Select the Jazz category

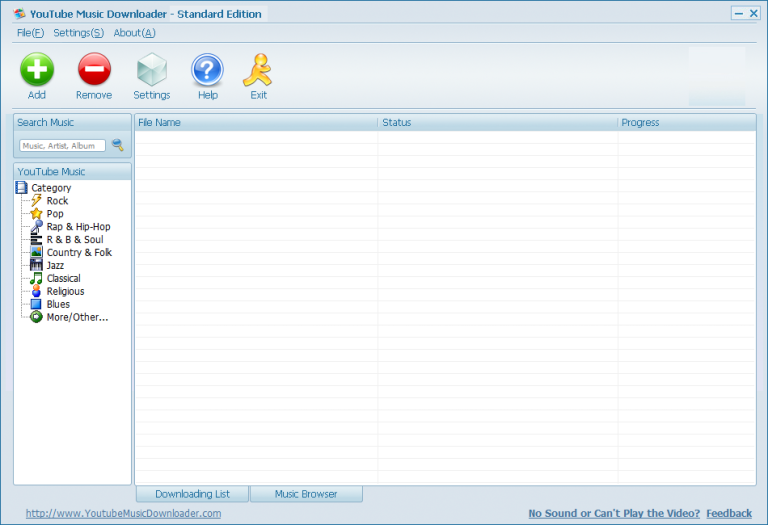pos(55,266)
